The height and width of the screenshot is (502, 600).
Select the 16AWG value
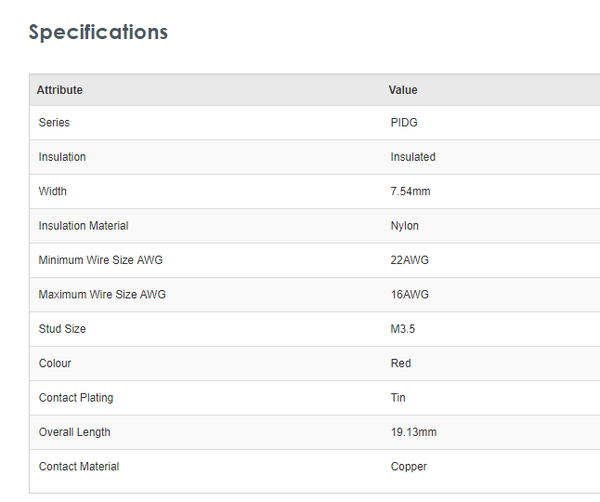click(x=409, y=295)
